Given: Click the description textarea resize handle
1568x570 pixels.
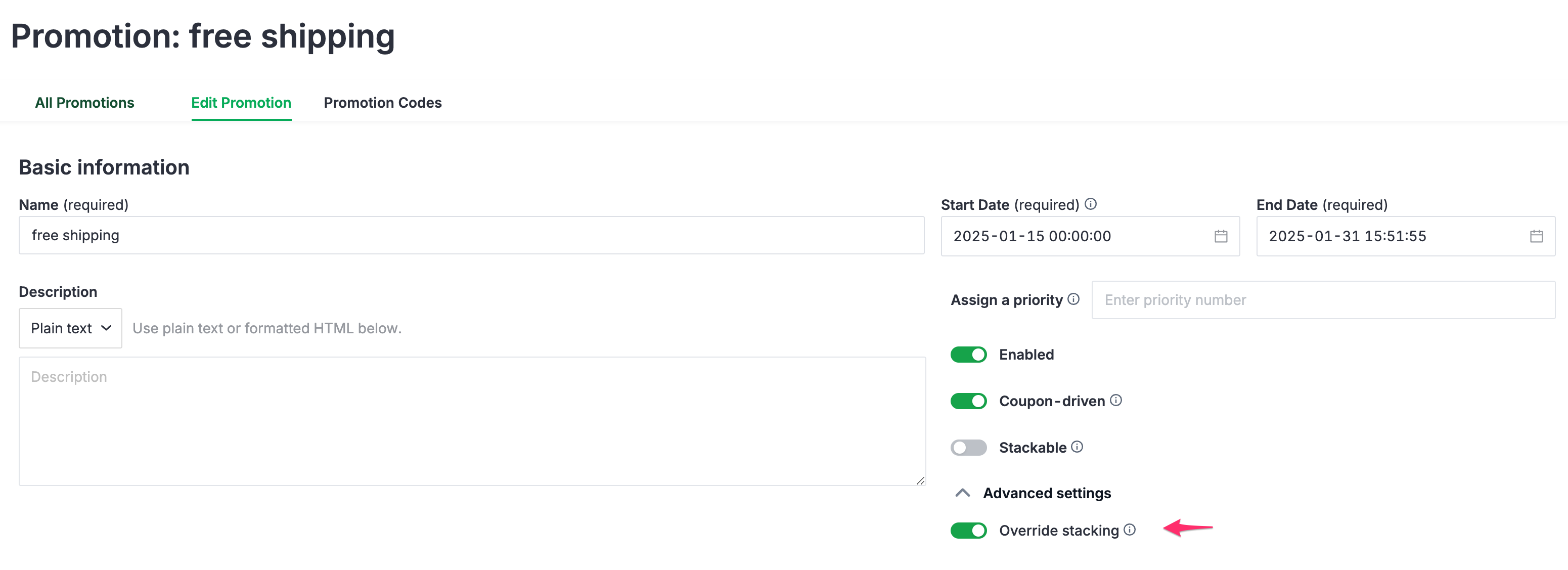Looking at the screenshot, I should [x=920, y=480].
